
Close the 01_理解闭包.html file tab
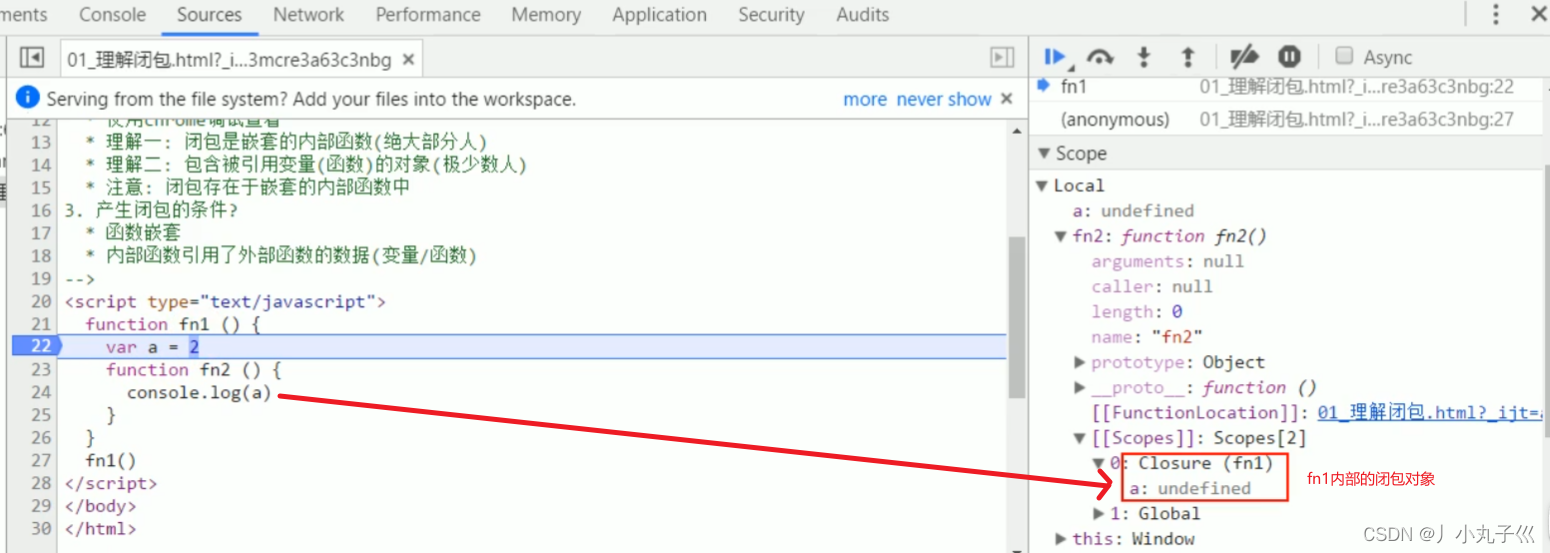(408, 60)
